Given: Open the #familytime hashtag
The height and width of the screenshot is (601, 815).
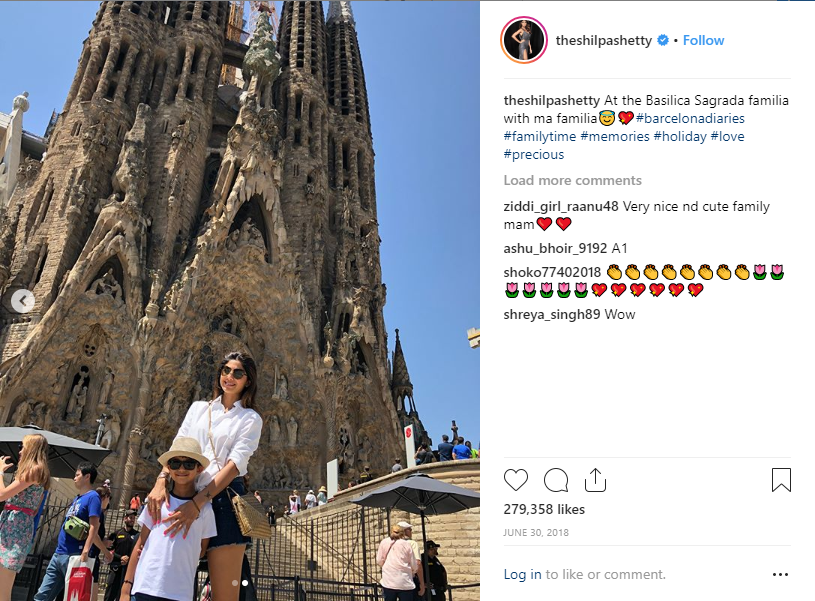Looking at the screenshot, I should [540, 136].
